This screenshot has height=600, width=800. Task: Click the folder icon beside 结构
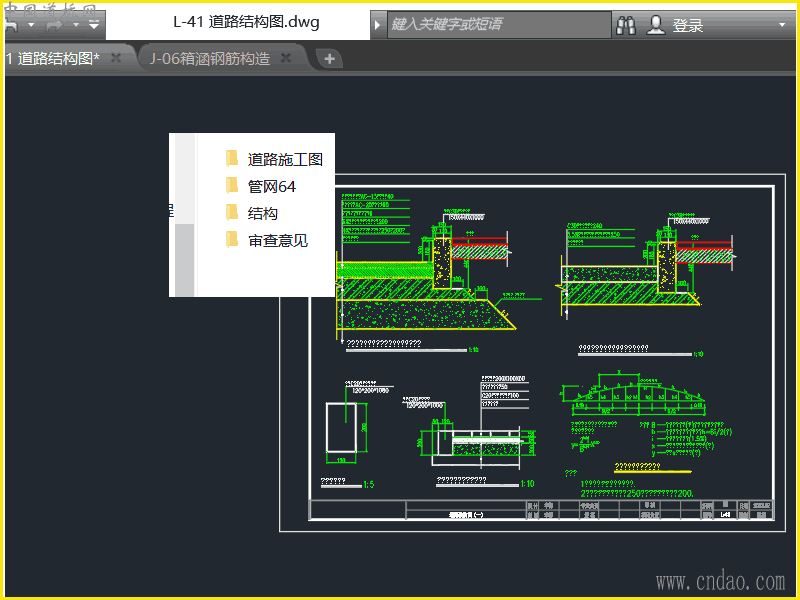click(x=232, y=213)
